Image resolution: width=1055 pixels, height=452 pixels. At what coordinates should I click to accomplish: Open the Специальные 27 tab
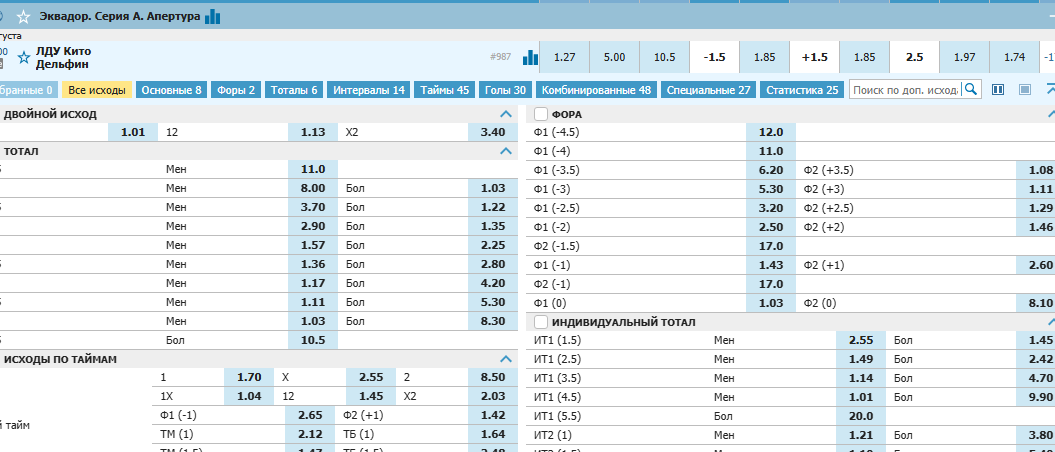pos(708,90)
